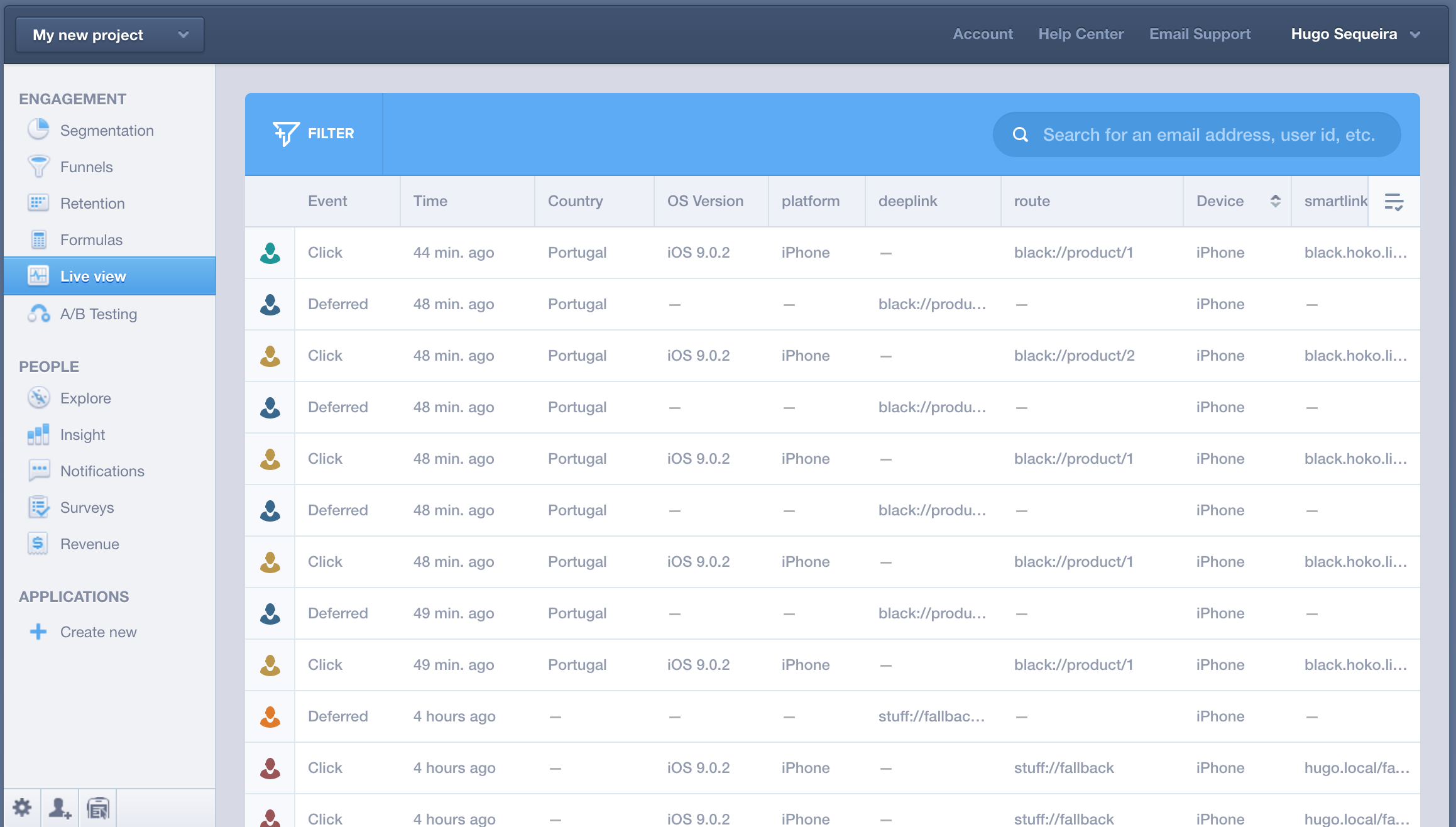Select the Surveys icon
Viewport: 1456px width, 827px height.
[x=39, y=507]
